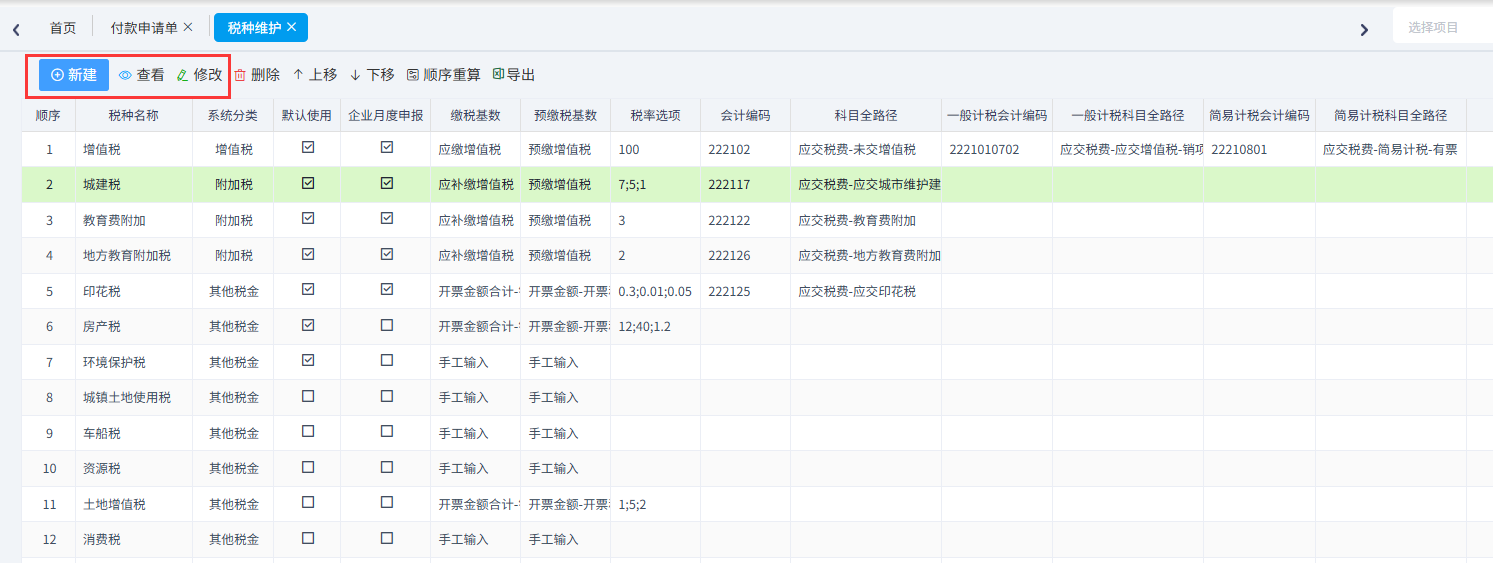
Task: Move row up with 上移 button
Action: click(314, 75)
